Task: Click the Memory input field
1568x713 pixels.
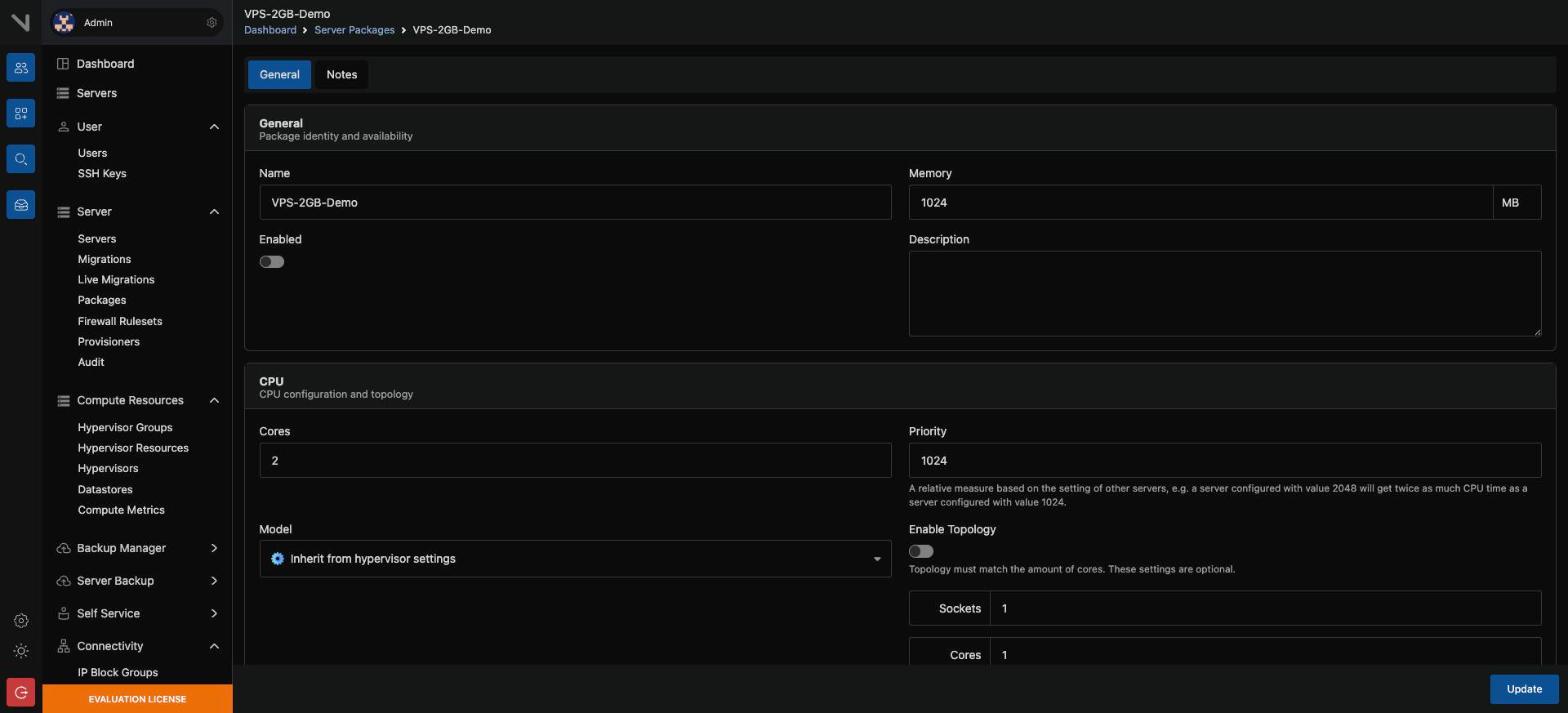Action: (1201, 203)
